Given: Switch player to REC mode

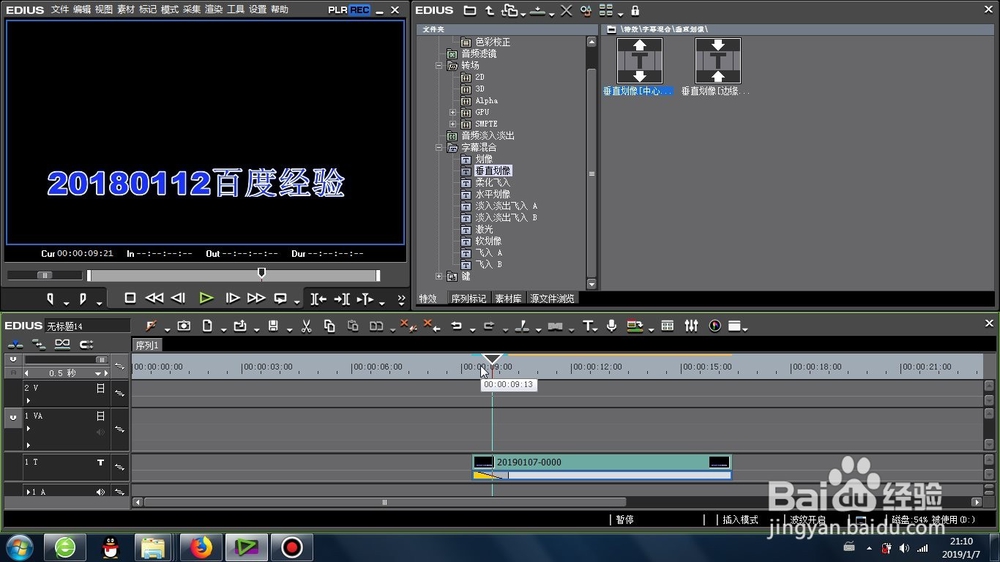Looking at the screenshot, I should [360, 10].
